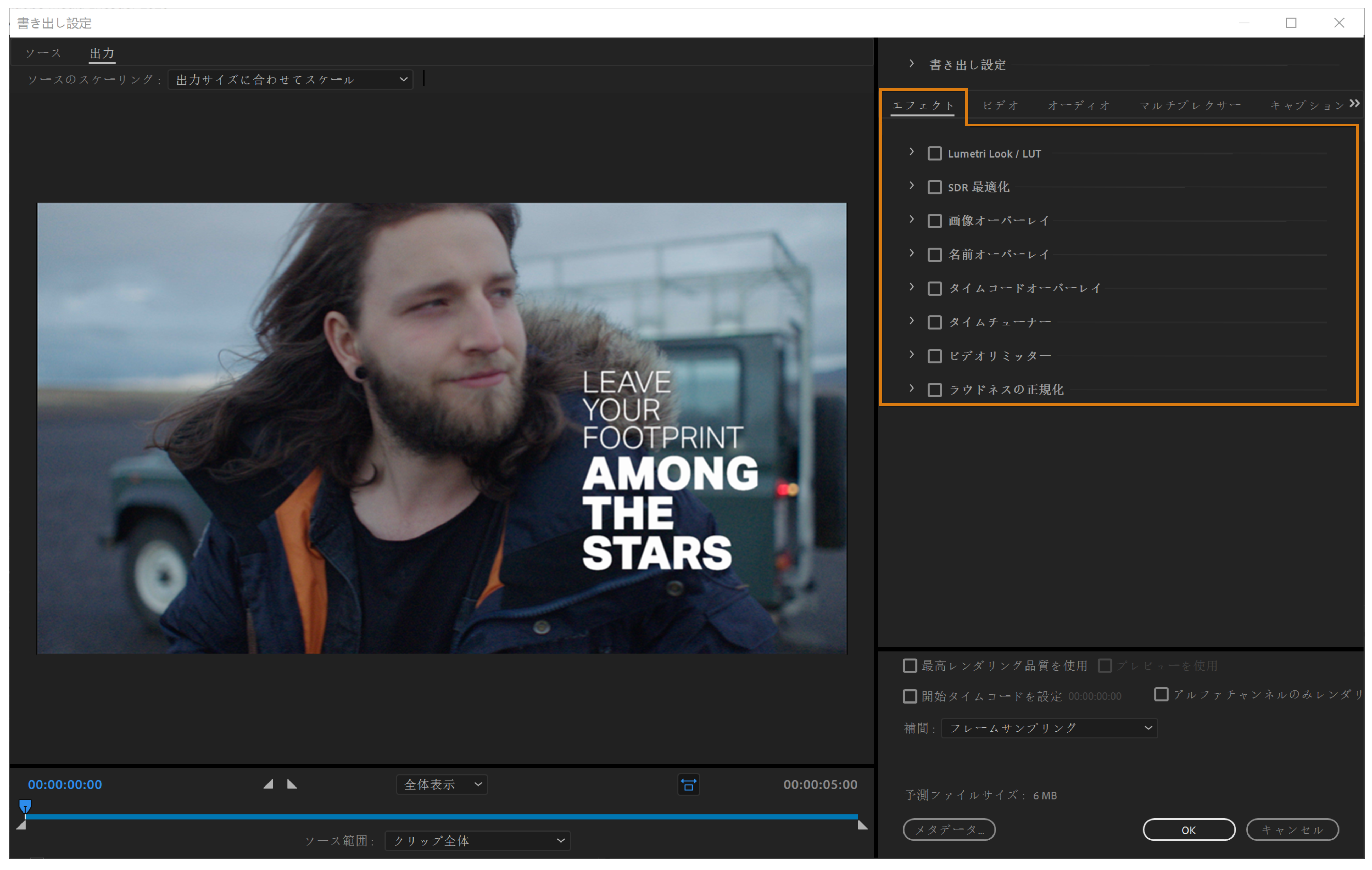Close the 書き出し設定 dialog
This screenshot has width=1372, height=870.
tap(1339, 23)
